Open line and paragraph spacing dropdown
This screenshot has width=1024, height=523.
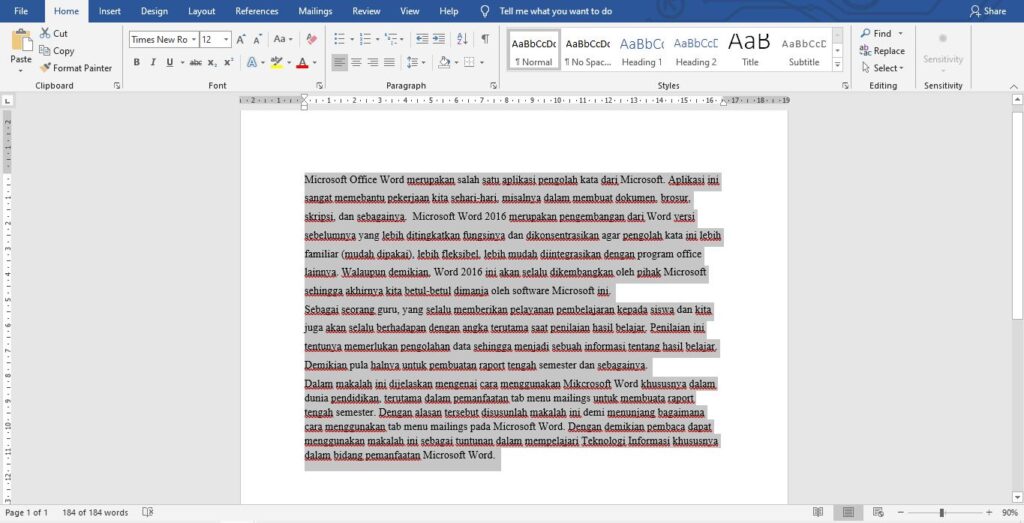tap(415, 63)
